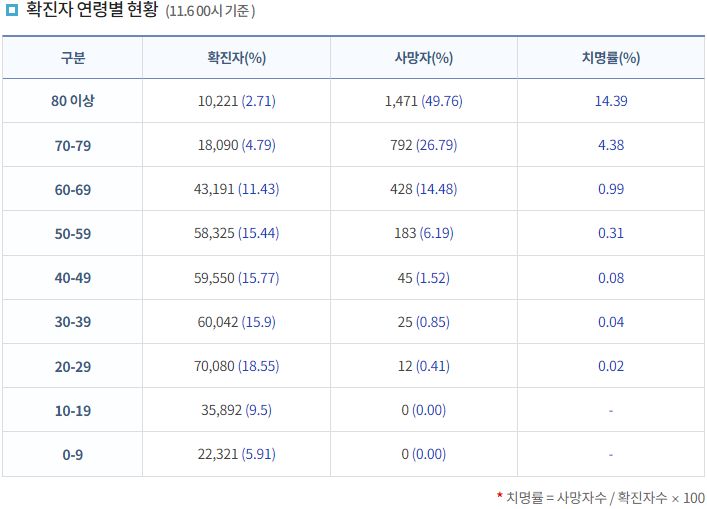Click the 사망자(%) column header
This screenshot has height=509, width=707.
click(x=423, y=58)
